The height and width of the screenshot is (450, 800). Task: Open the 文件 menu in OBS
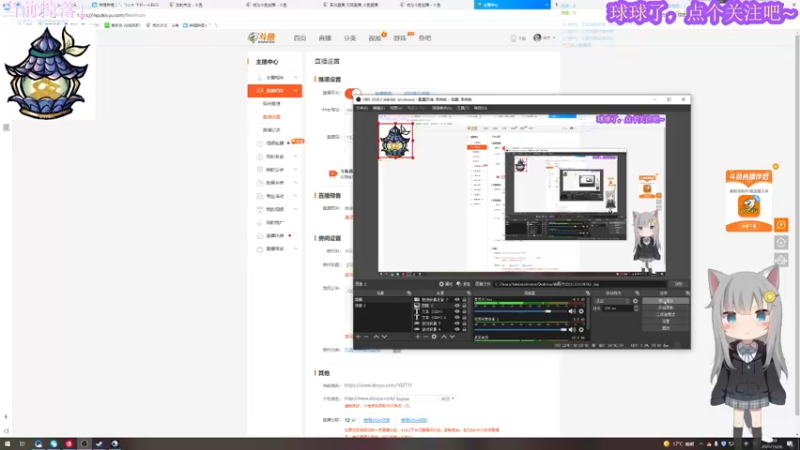tap(362, 108)
